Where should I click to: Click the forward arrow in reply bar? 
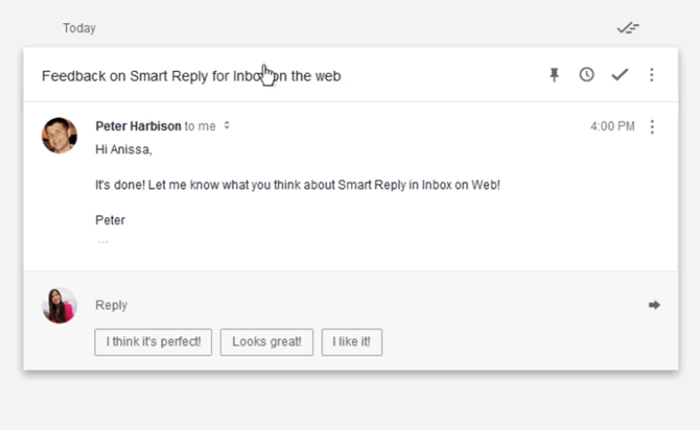(x=654, y=305)
